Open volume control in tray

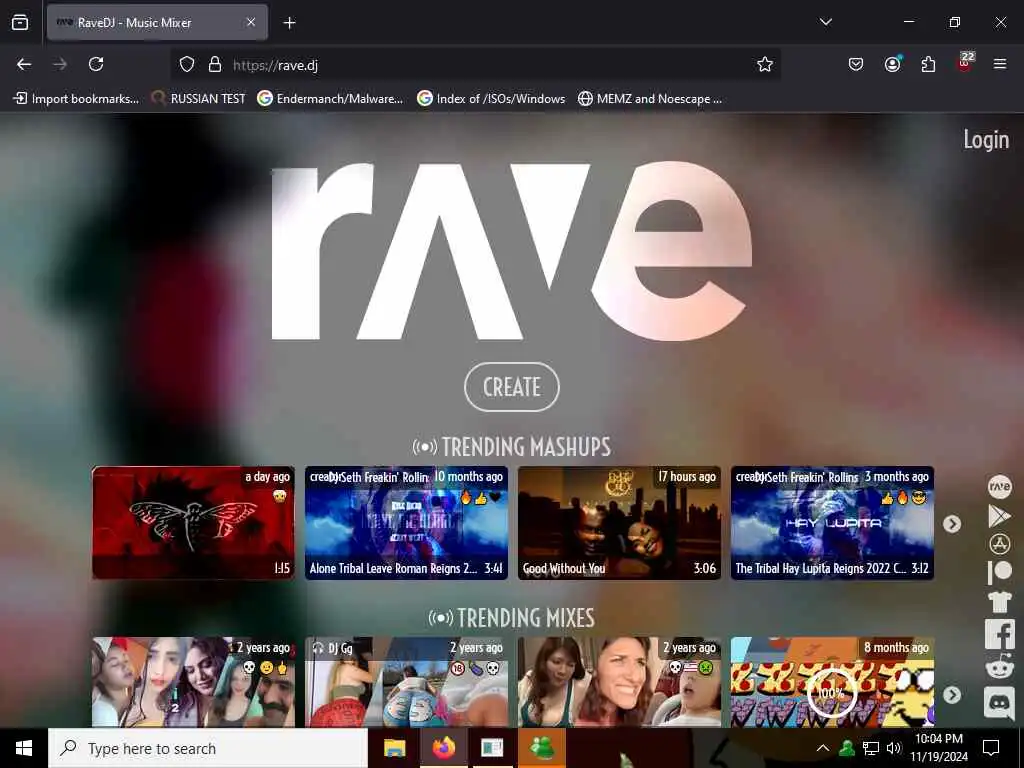[x=893, y=748]
